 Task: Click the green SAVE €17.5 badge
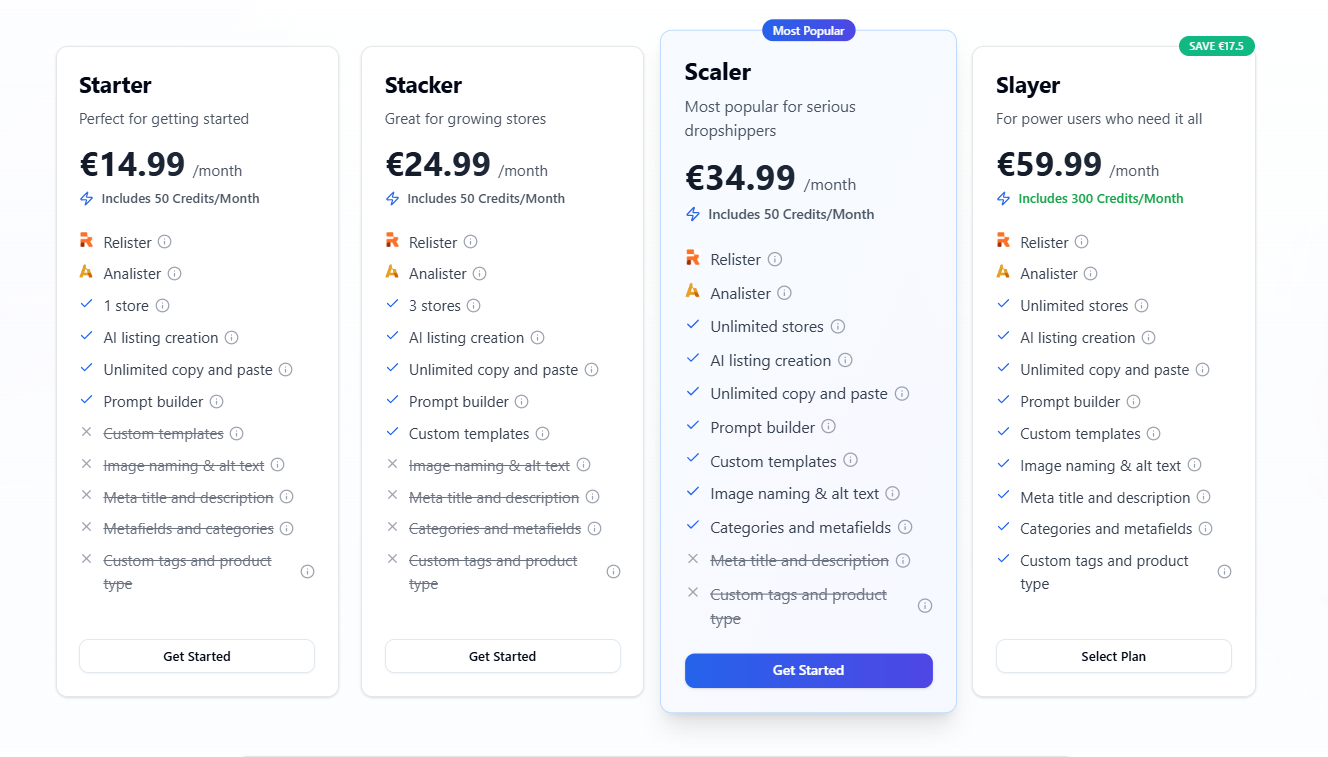(x=1216, y=46)
